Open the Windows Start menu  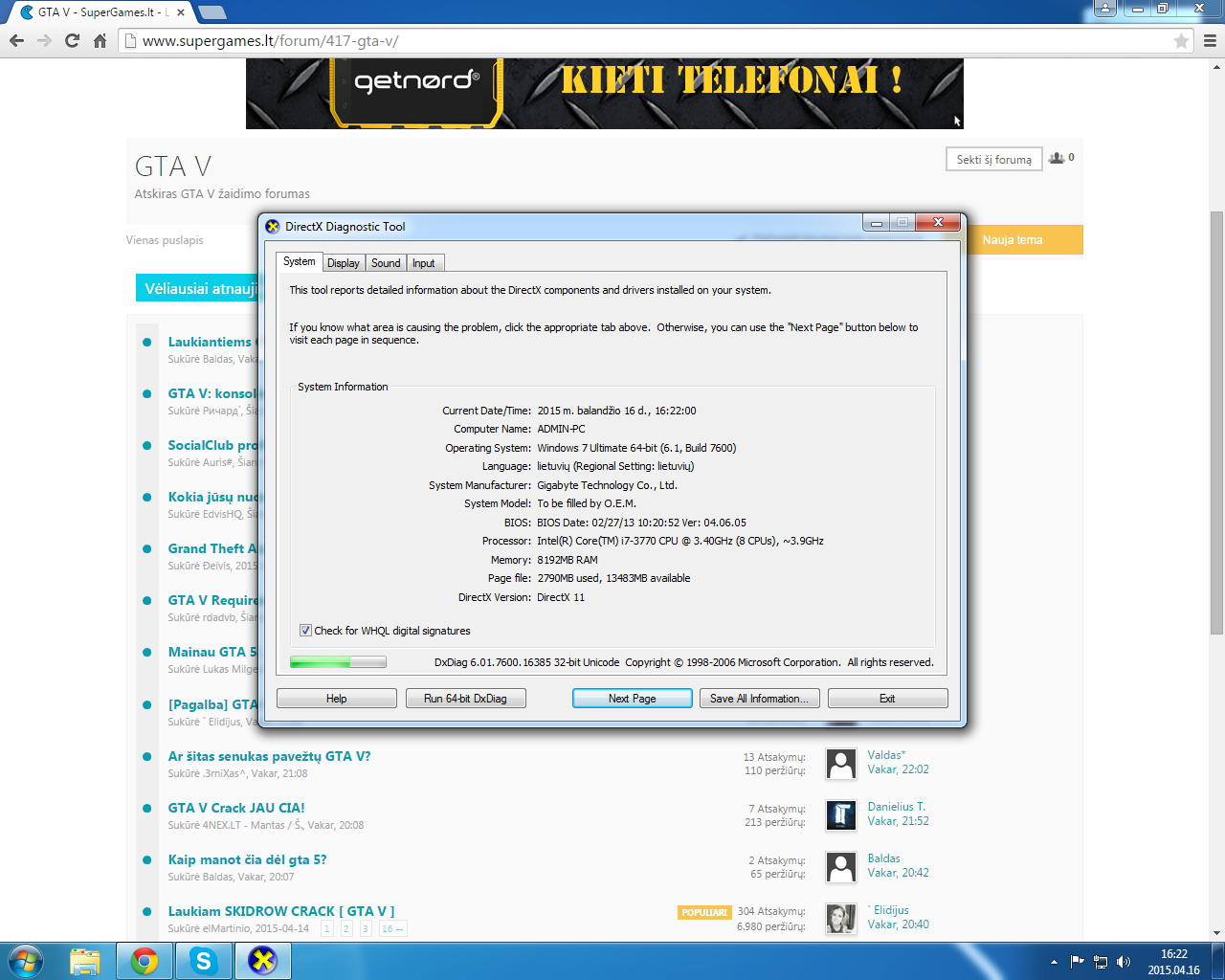click(x=25, y=961)
